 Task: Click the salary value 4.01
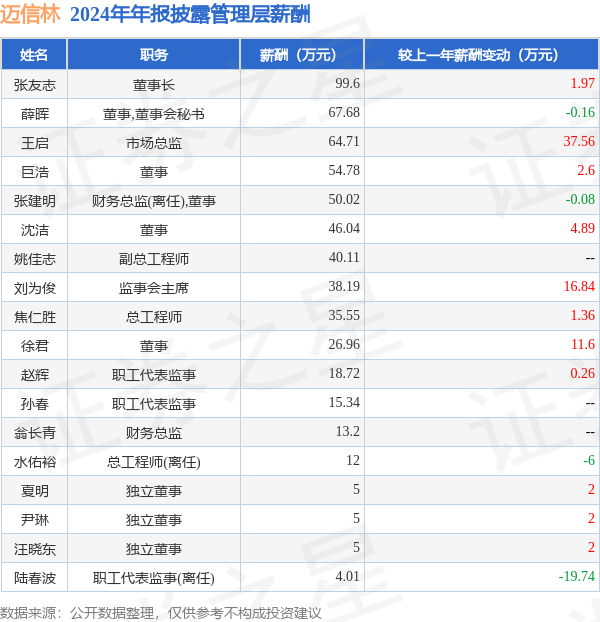pyautogui.click(x=347, y=576)
